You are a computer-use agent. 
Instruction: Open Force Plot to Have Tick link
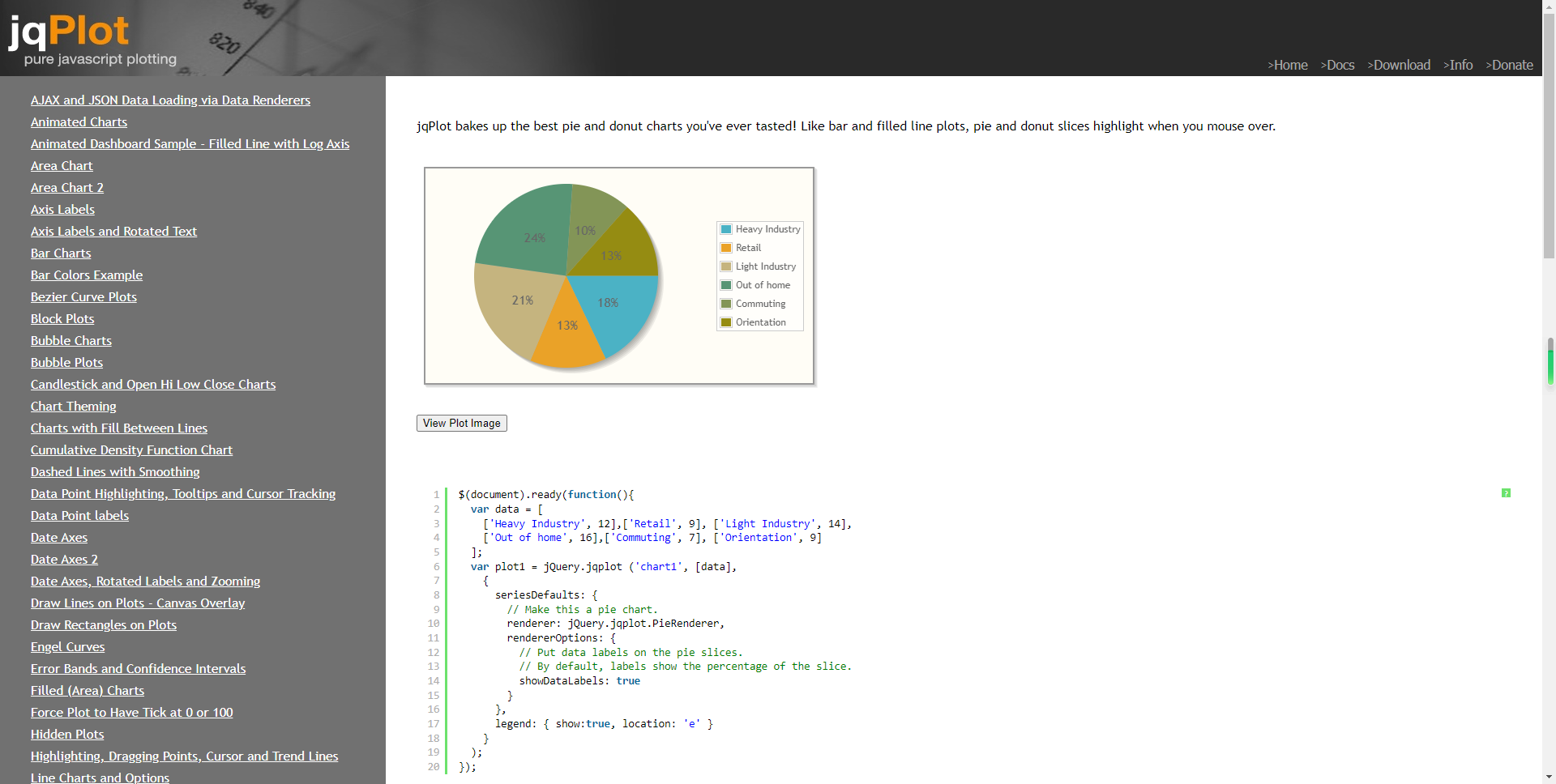(131, 712)
